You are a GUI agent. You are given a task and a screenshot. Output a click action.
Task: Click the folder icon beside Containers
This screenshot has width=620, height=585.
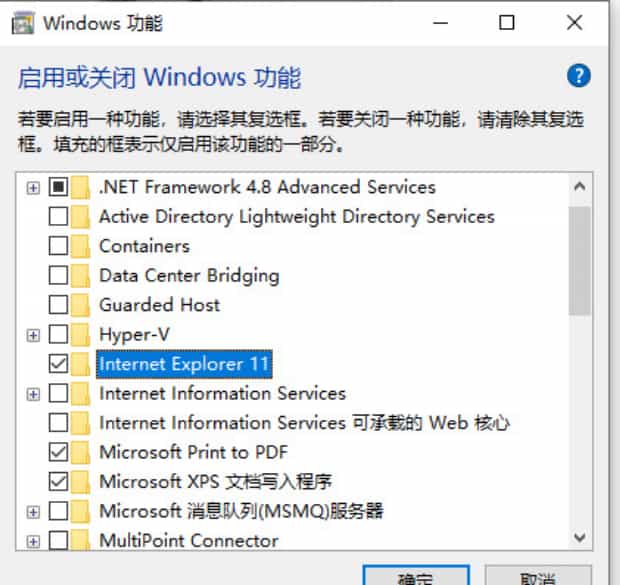82,246
